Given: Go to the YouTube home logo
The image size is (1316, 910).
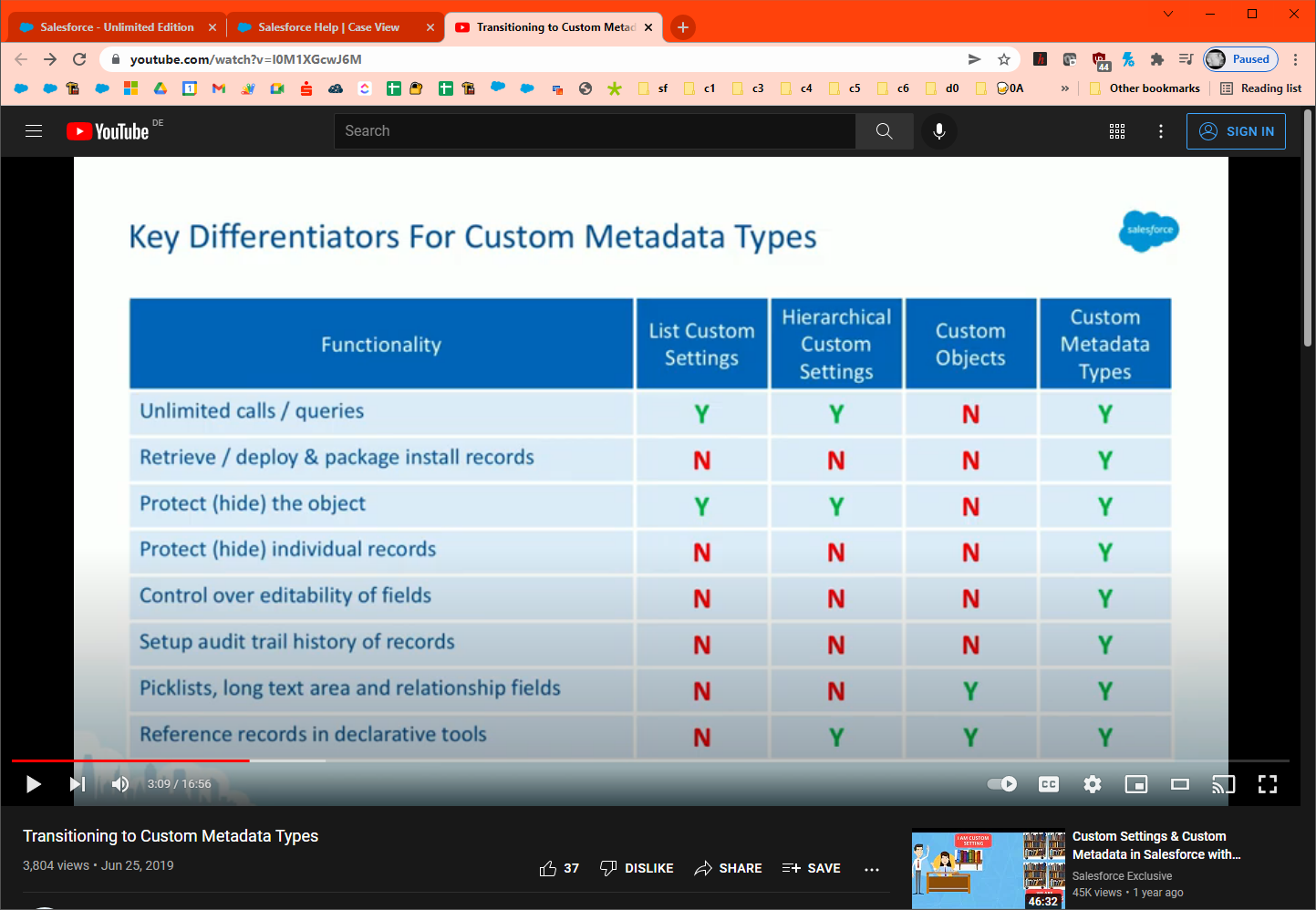Looking at the screenshot, I should [x=108, y=131].
